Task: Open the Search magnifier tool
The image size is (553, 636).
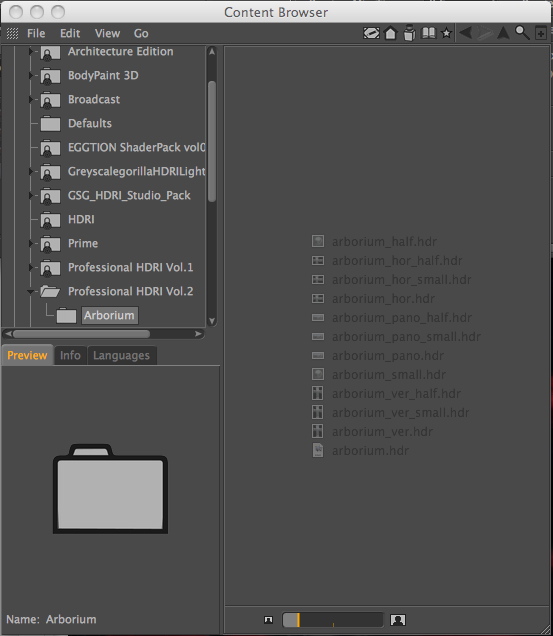Action: (522, 33)
